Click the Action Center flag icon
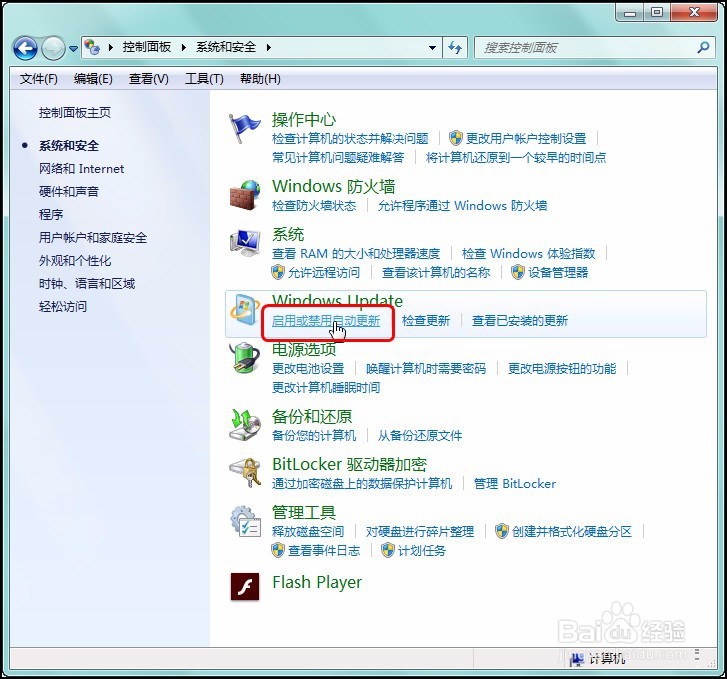The width and height of the screenshot is (727, 679). 244,128
